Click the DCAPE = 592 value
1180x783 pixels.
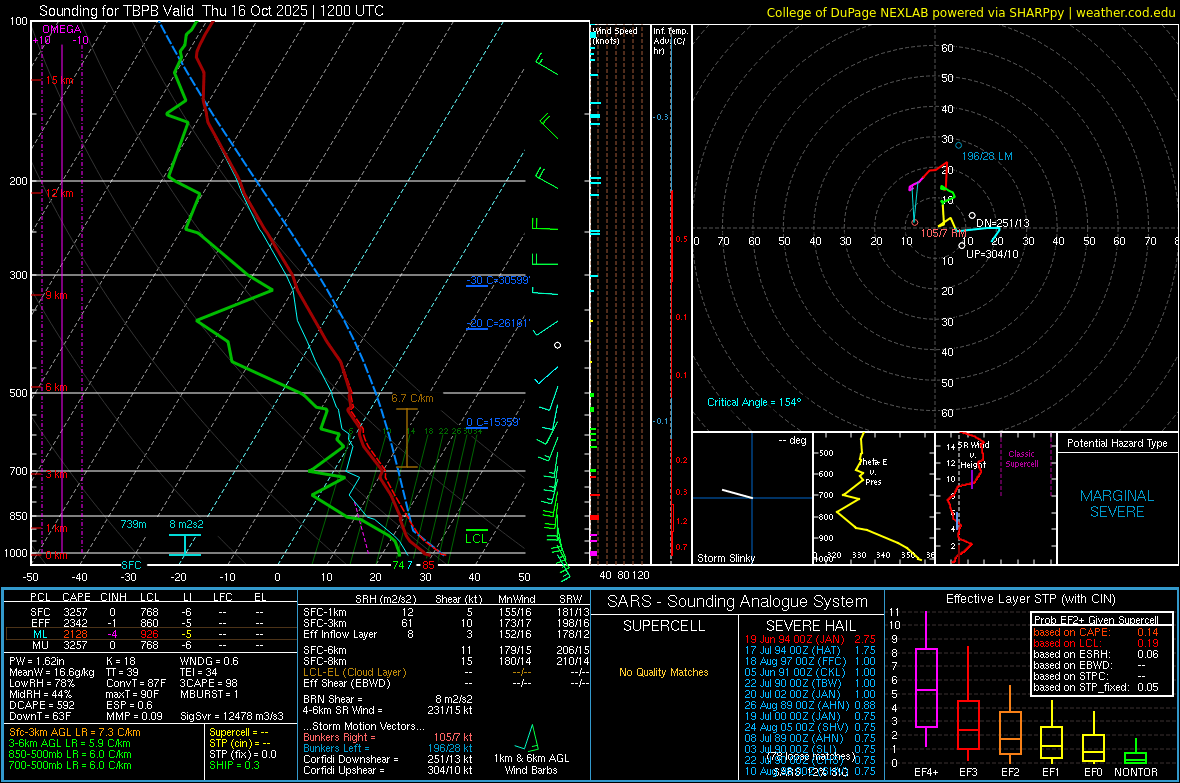click(x=41, y=705)
